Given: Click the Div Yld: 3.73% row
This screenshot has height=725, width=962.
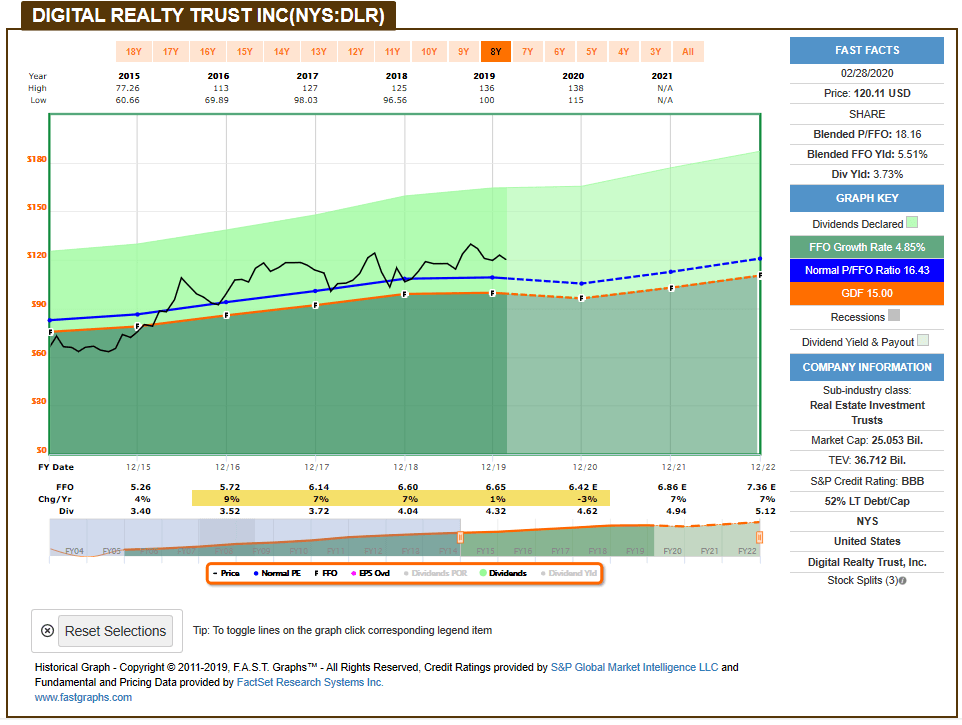Looking at the screenshot, I should pos(866,174).
